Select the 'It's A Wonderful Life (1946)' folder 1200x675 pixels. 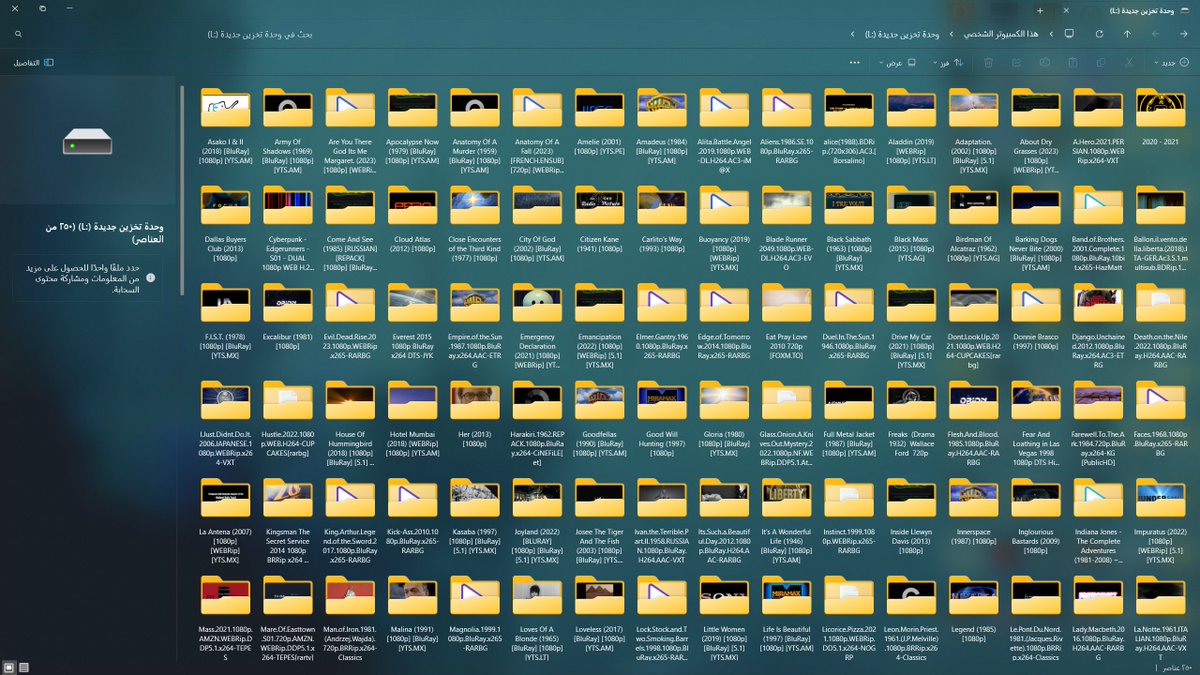785,522
